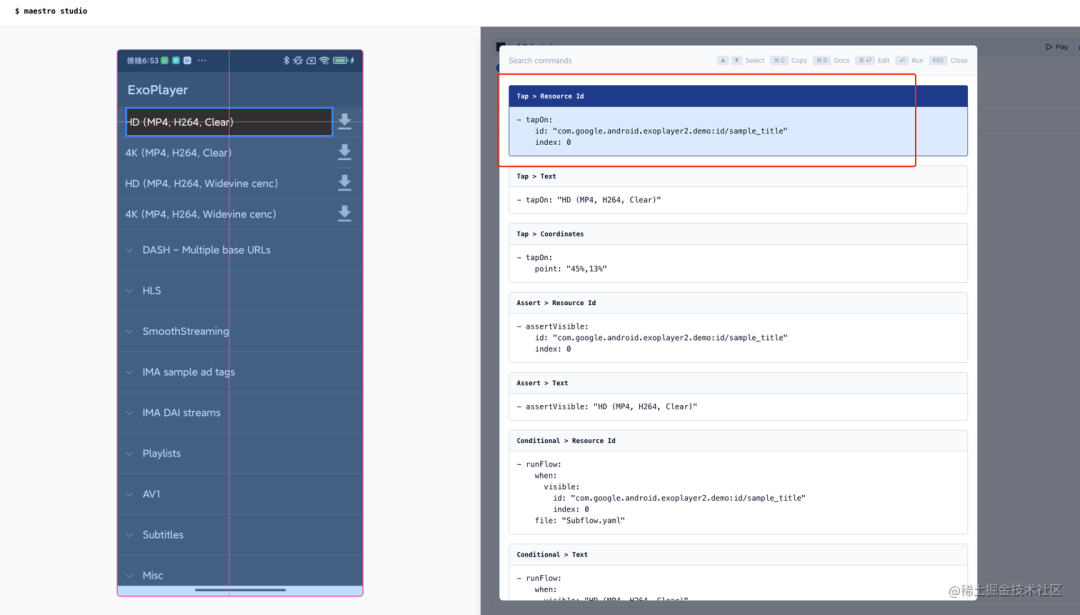Image resolution: width=1080 pixels, height=615 pixels.
Task: Tap the phone home gesture bar
Action: click(240, 590)
